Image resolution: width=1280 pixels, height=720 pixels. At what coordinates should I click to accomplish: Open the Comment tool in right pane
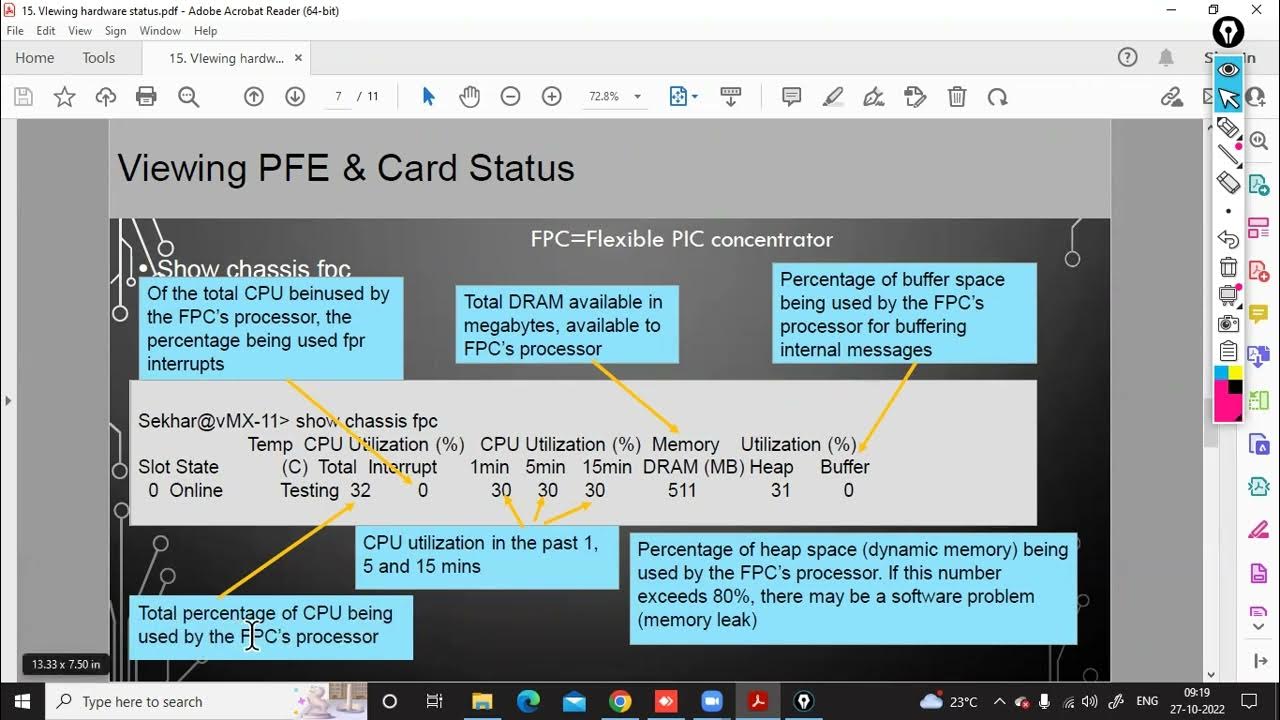[x=1259, y=314]
